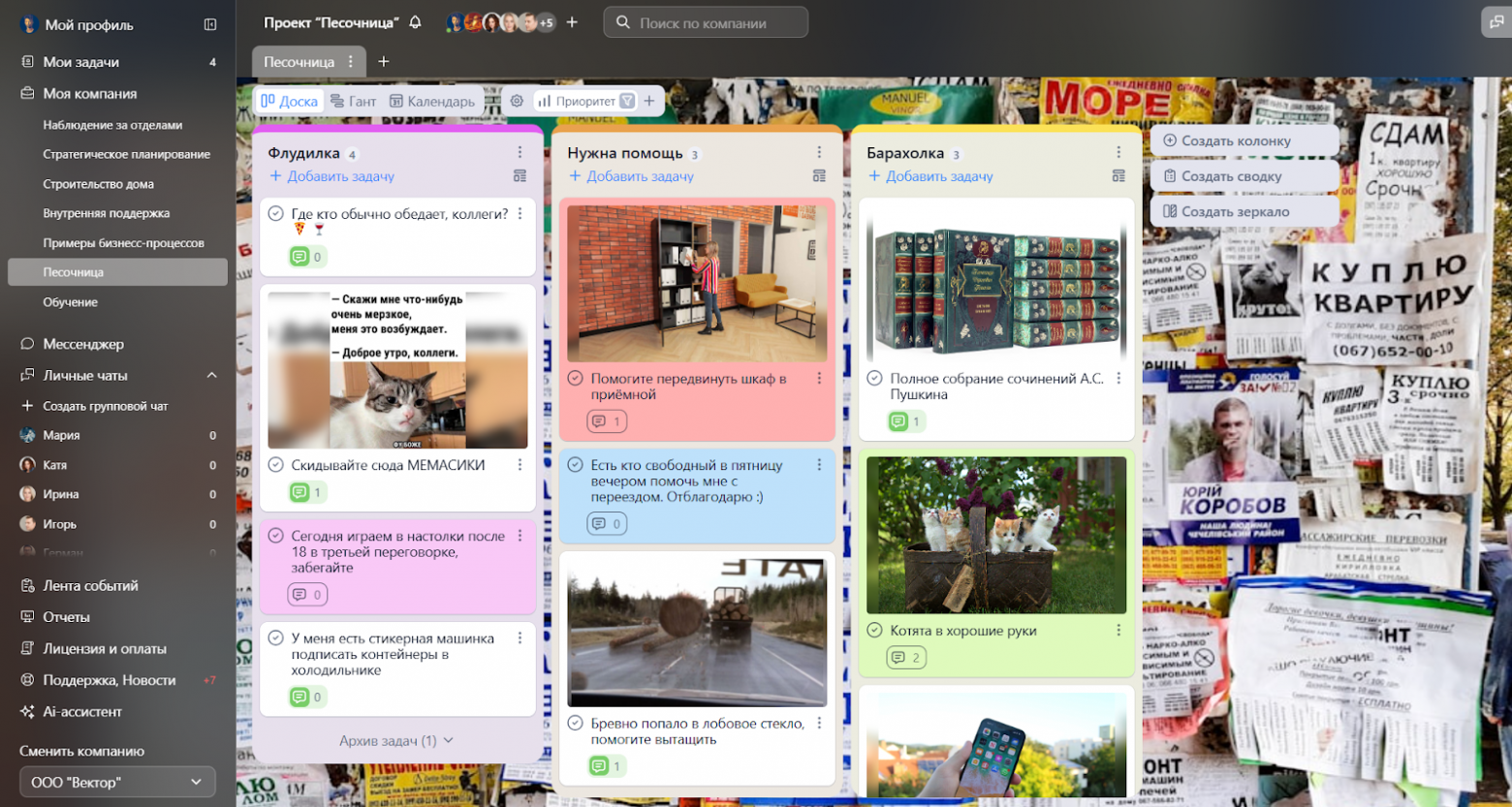This screenshot has width=1512, height=807.
Task: Open comments on the kittens card
Action: coord(906,658)
